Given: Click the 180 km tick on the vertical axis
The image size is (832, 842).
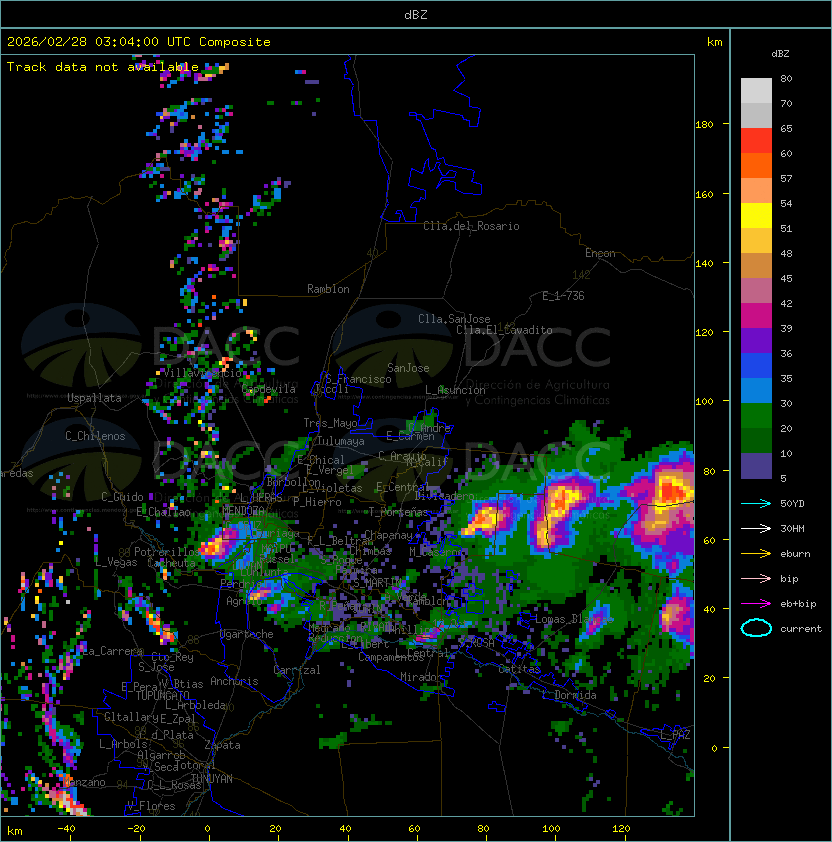Looking at the screenshot, I should click(704, 125).
